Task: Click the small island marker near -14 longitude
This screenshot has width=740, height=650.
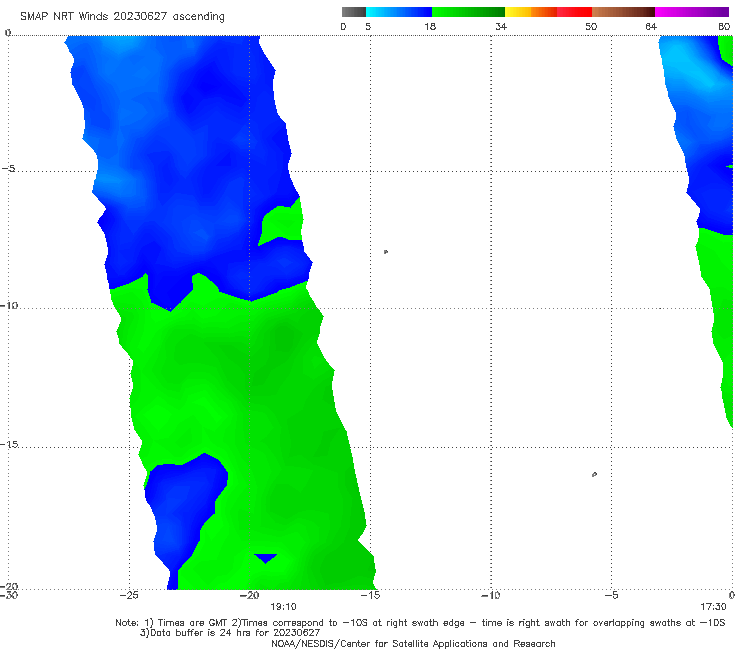Action: 386,252
